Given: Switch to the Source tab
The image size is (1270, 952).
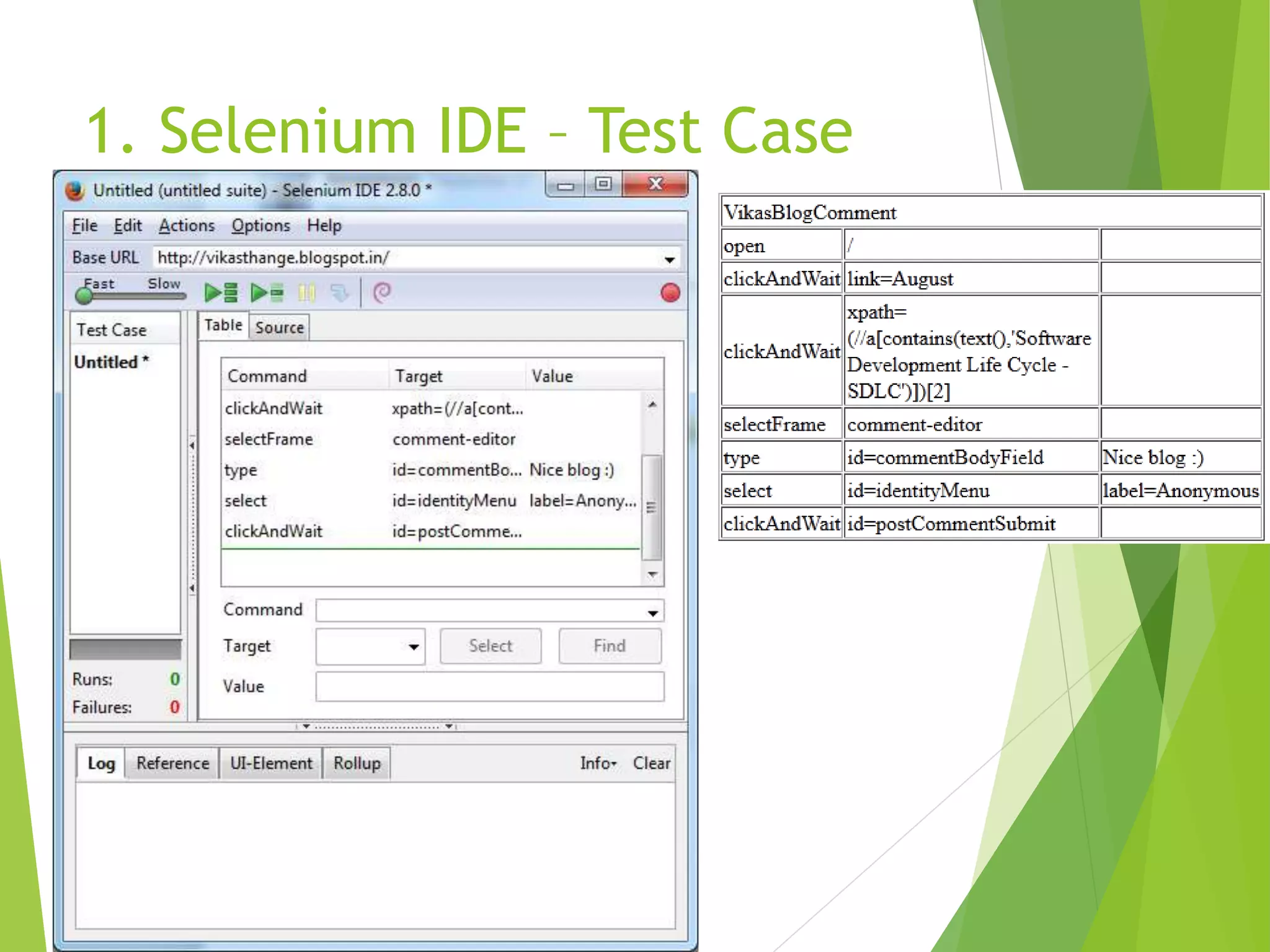Looking at the screenshot, I should (x=279, y=327).
